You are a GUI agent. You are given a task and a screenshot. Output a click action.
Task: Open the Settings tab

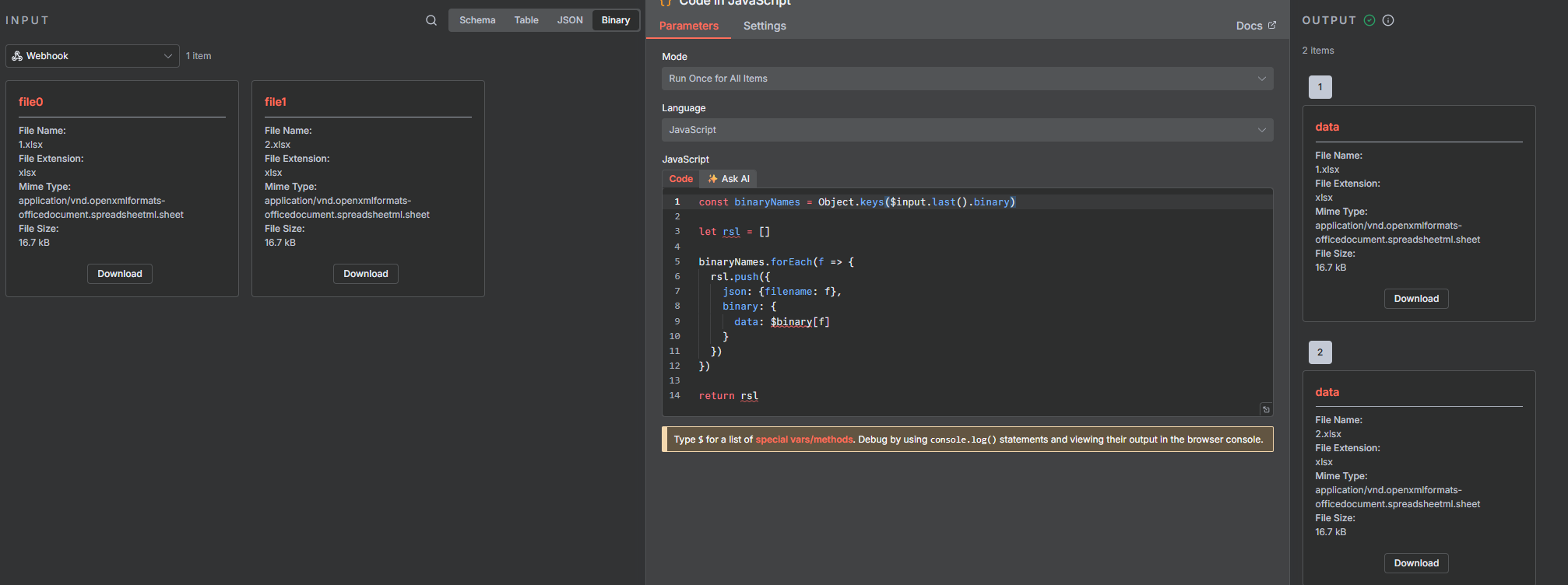(764, 26)
